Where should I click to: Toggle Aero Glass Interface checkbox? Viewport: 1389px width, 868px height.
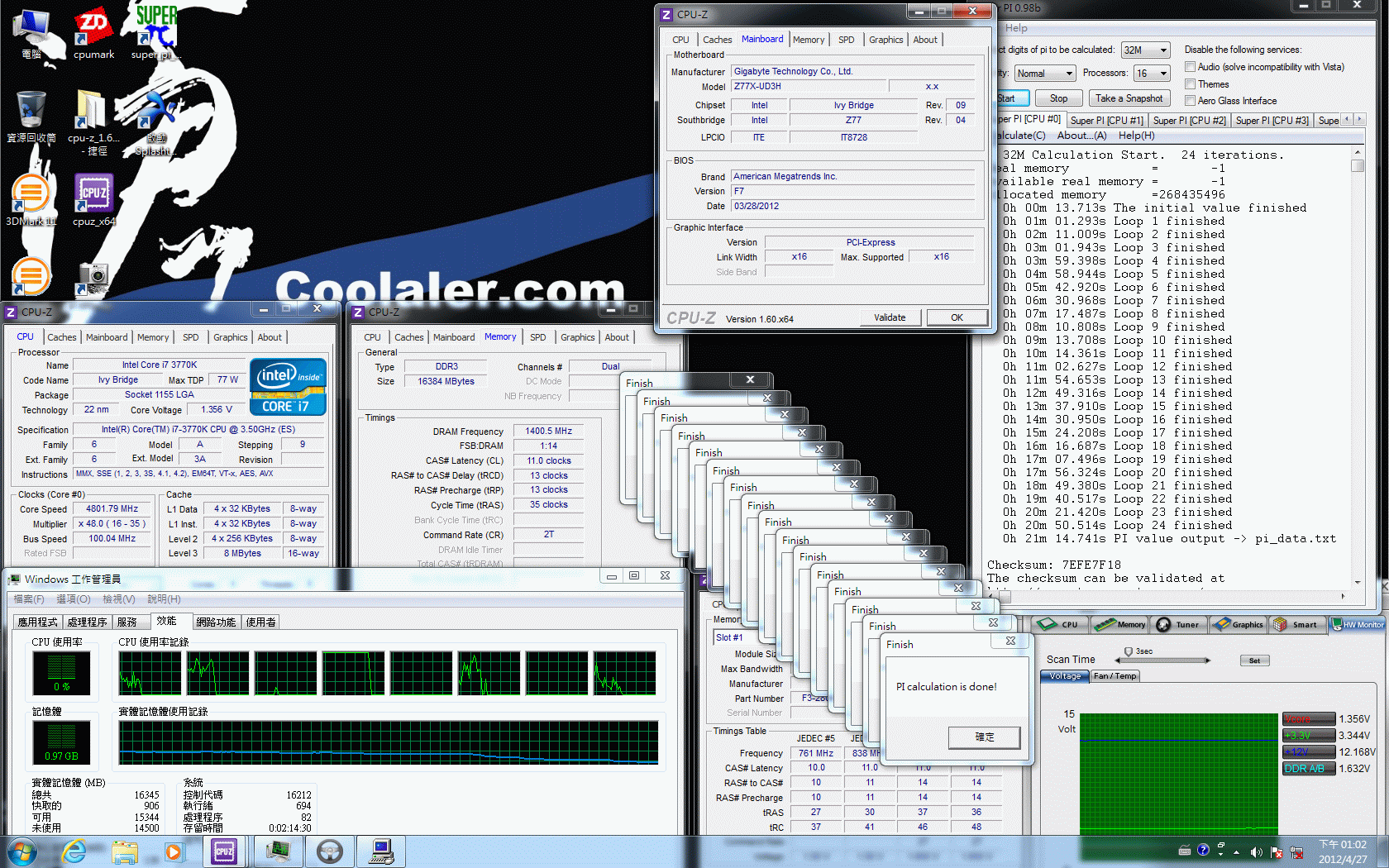click(1190, 101)
